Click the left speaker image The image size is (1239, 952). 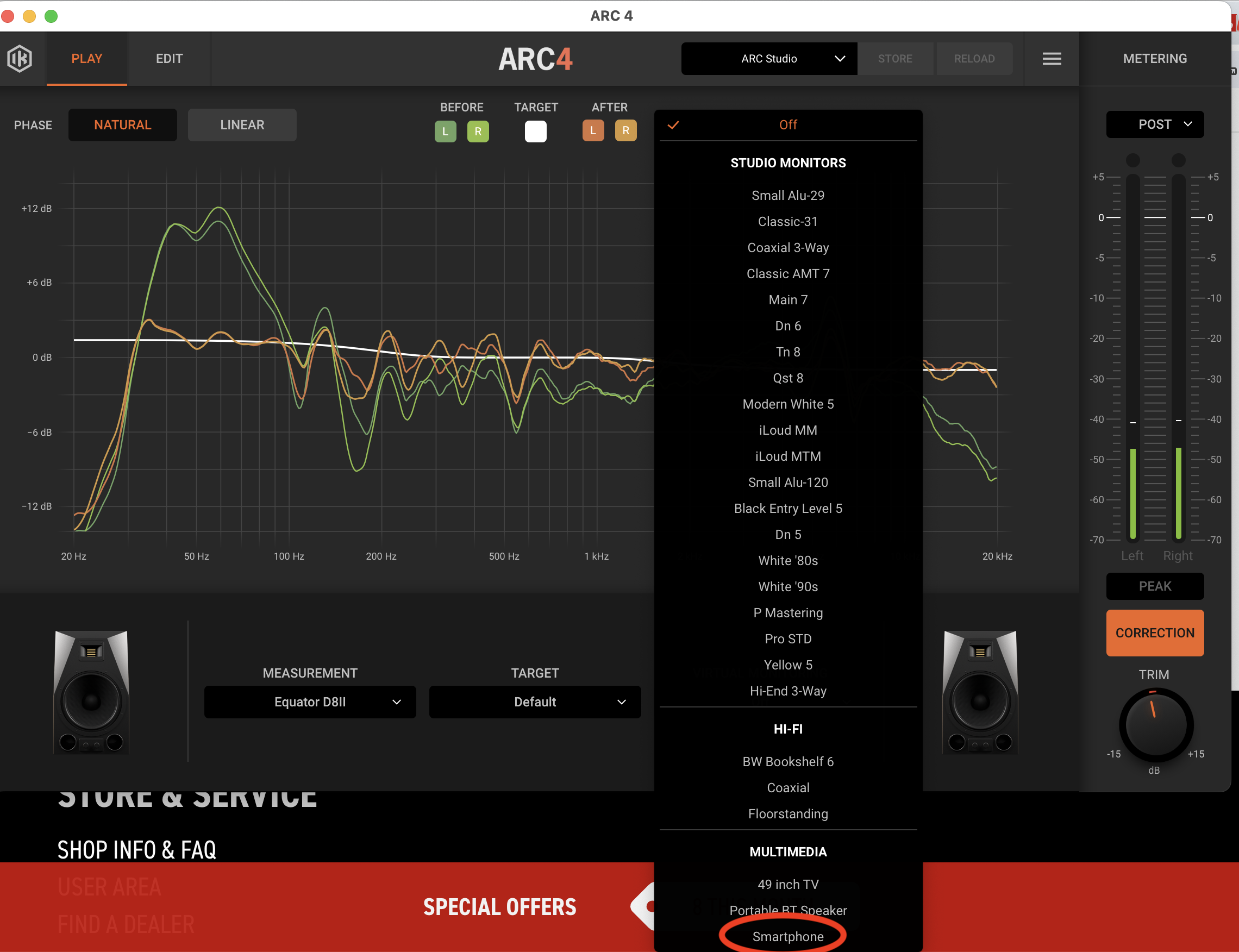tap(91, 692)
